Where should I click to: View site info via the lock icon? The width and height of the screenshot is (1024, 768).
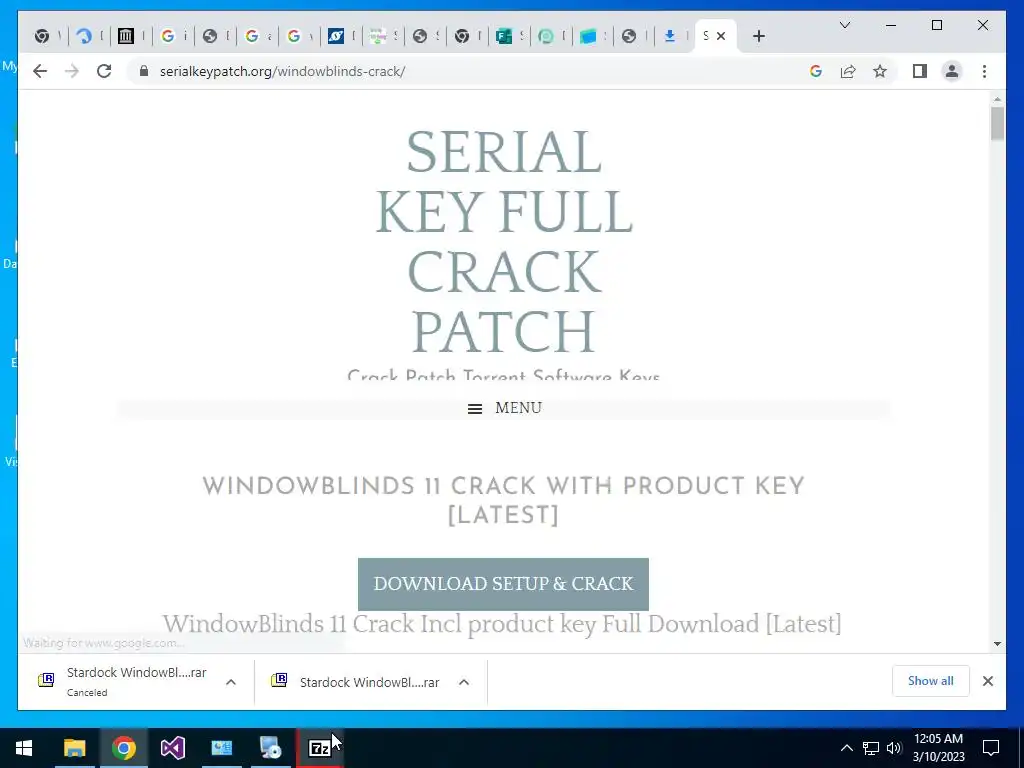click(x=144, y=71)
